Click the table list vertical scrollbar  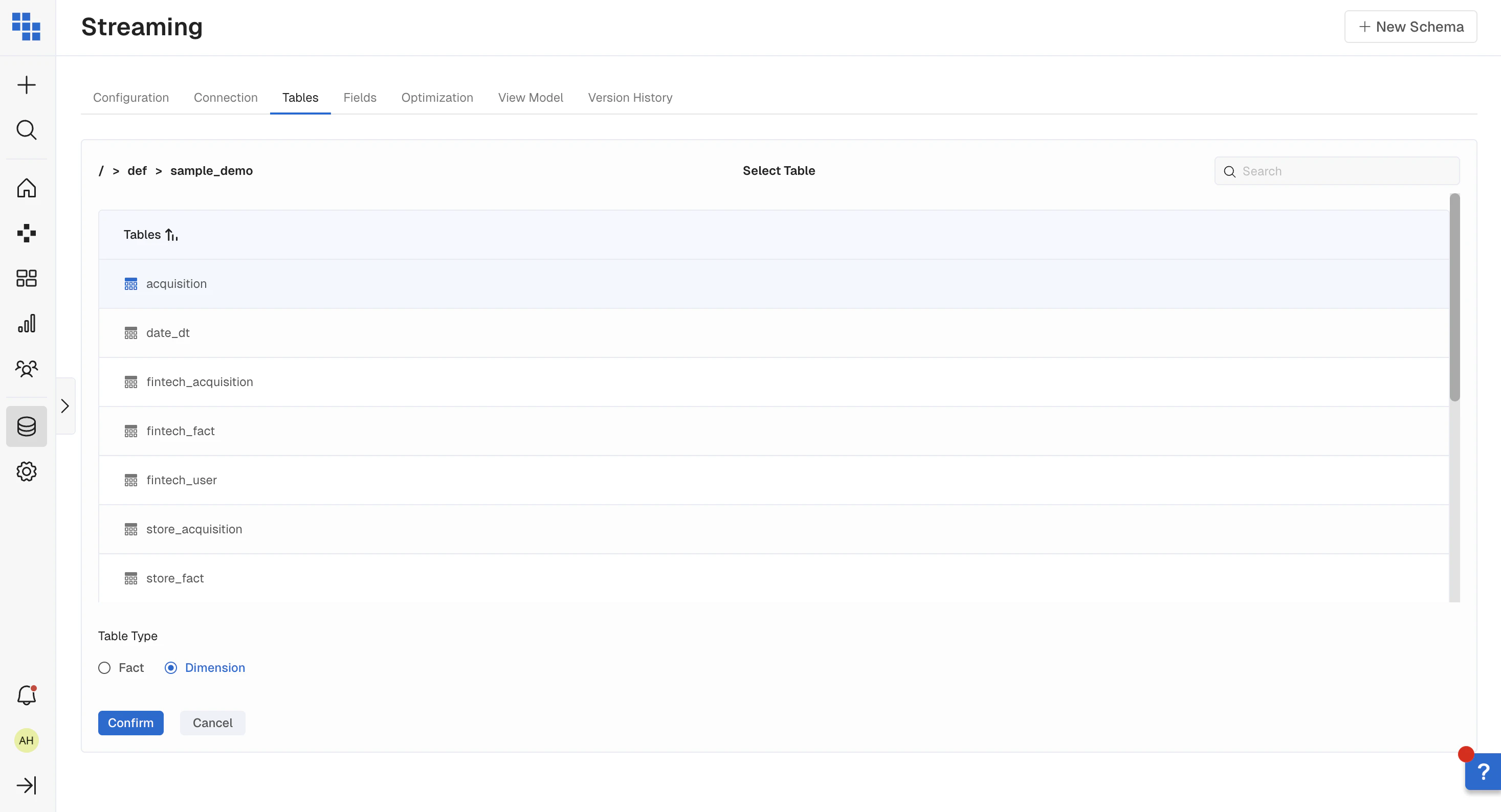pos(1454,297)
